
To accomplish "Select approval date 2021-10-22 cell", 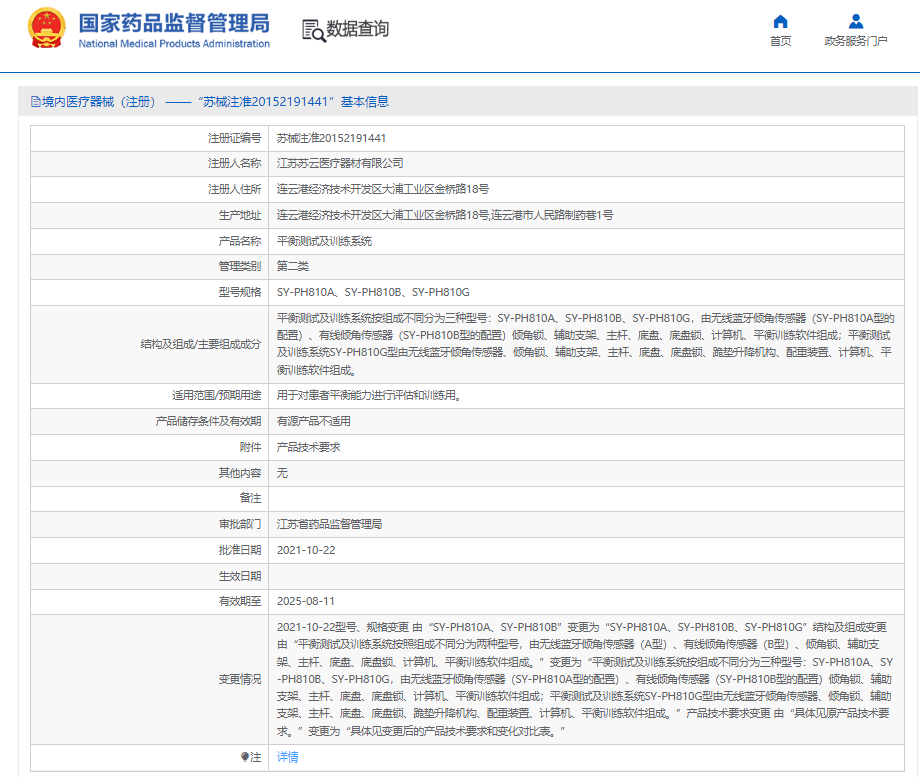I will point(306,550).
